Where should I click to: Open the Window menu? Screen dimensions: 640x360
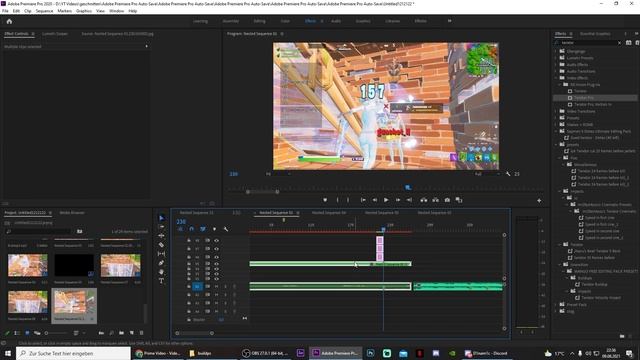click(x=116, y=11)
